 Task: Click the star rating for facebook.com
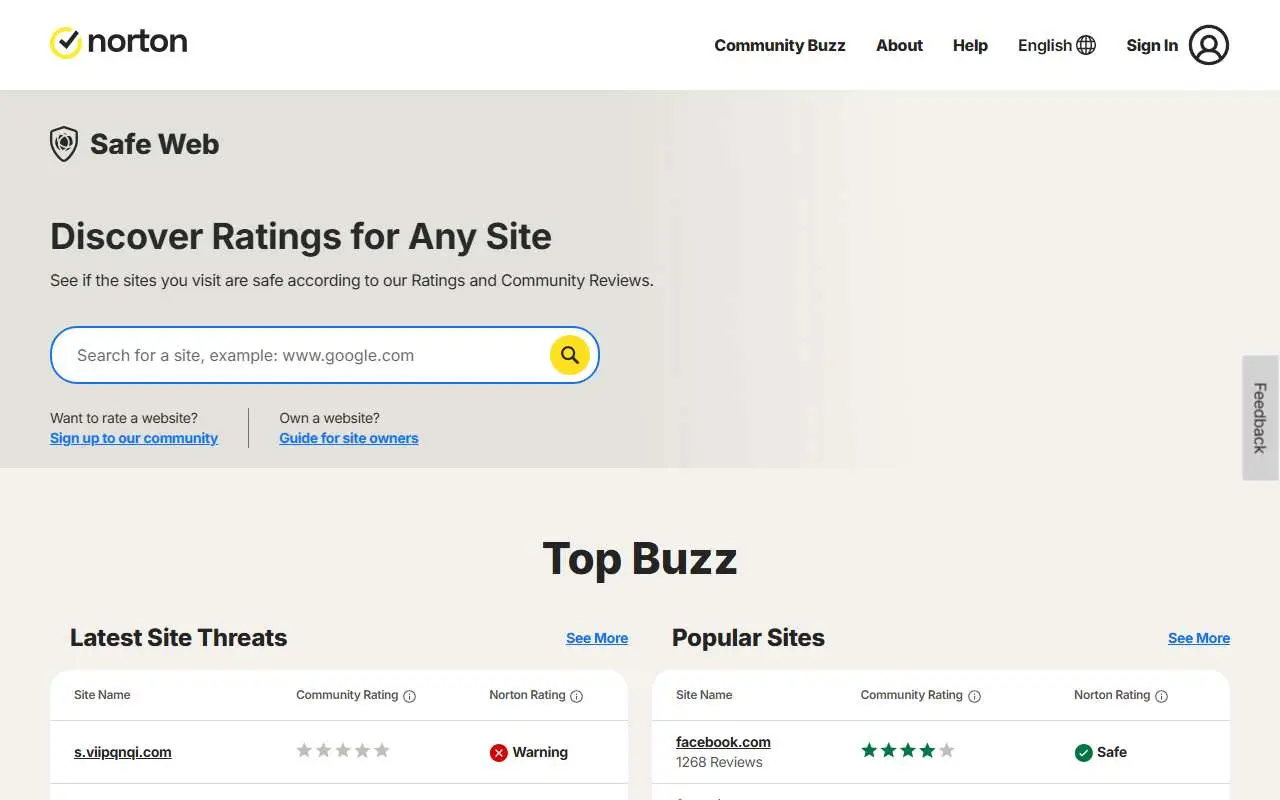pos(908,750)
